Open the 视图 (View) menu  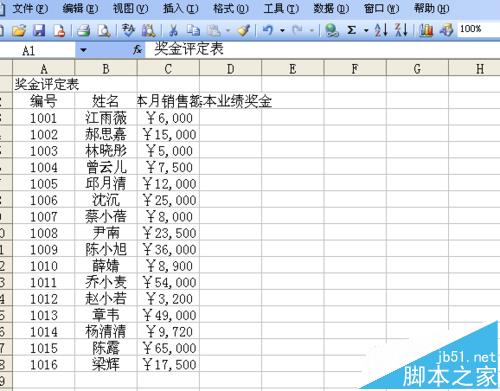pyautogui.click(x=130, y=8)
